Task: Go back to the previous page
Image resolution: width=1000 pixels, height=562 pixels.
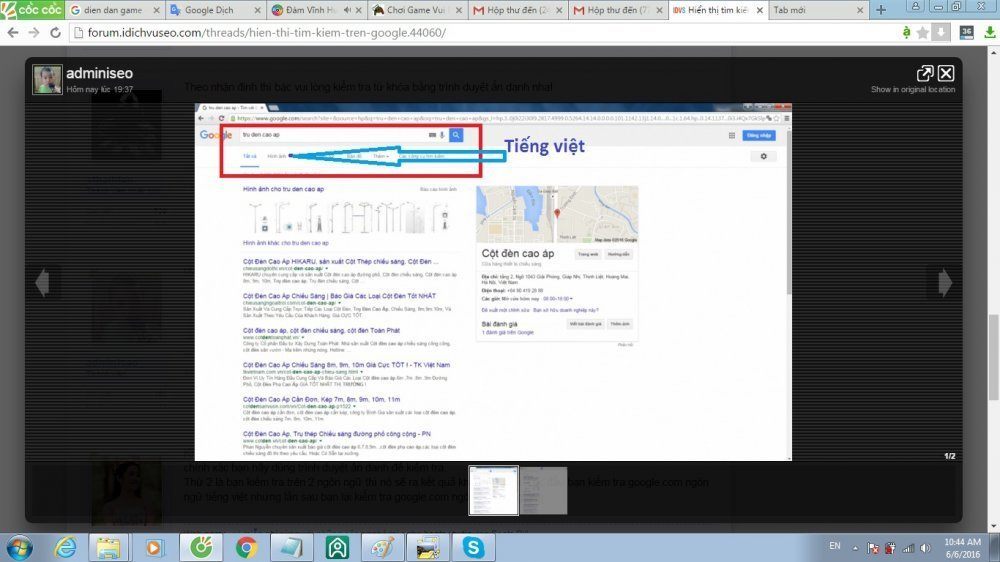Action: click(x=13, y=33)
